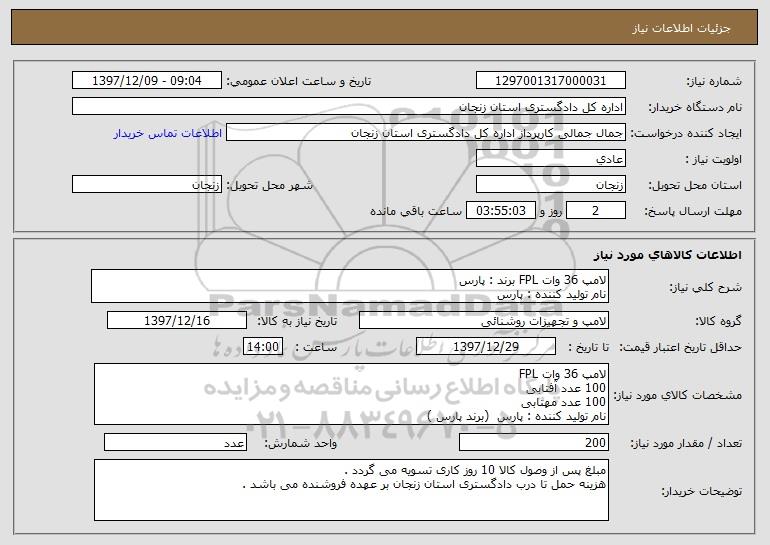Image resolution: width=770 pixels, height=545 pixels.
Task: Click the goods group field لامپ و تجهیزات روشنائی
Action: pos(484,321)
